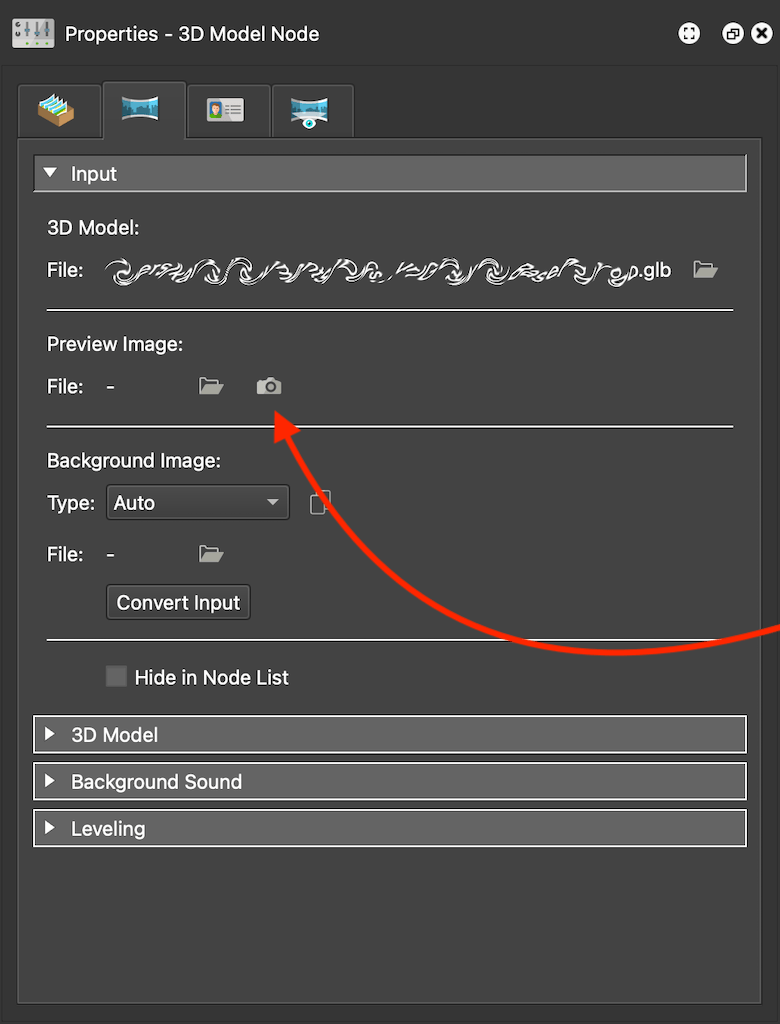Screen dimensions: 780x1024
Task: Click folder icon to choose Preview Image
Action: [211, 386]
